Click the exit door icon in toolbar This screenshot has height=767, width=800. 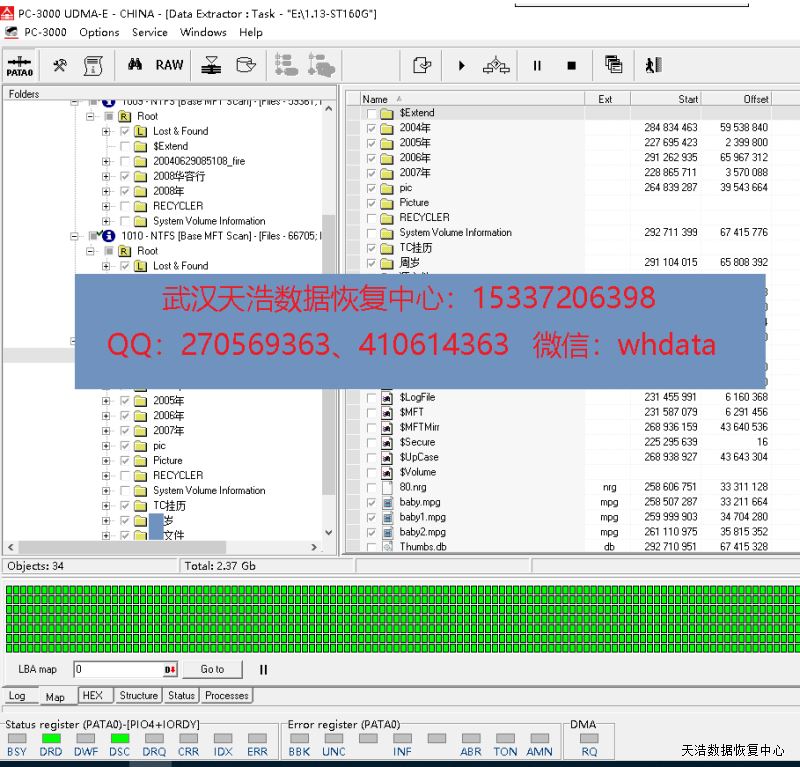click(654, 65)
